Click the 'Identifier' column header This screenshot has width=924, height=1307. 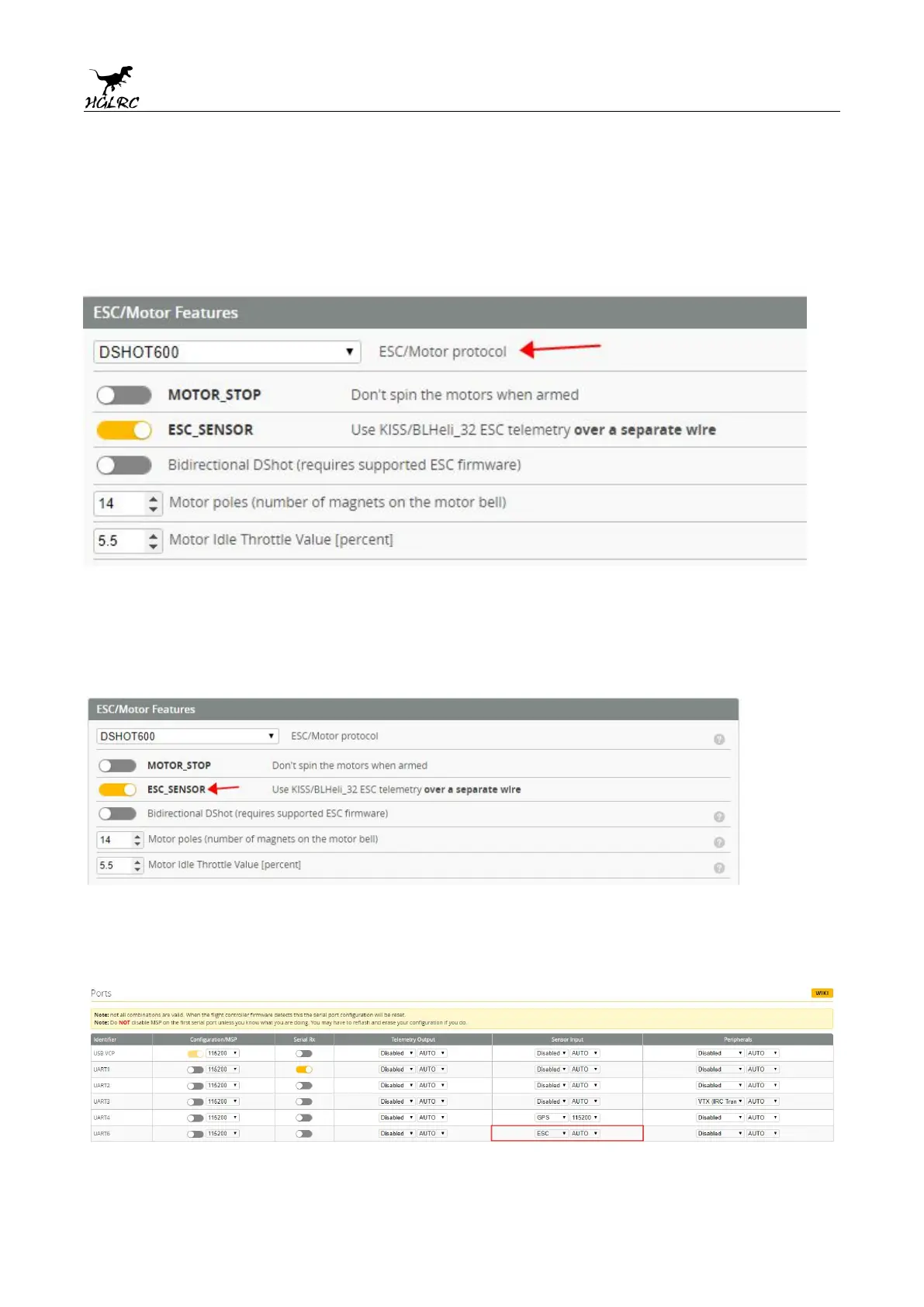tap(105, 1040)
